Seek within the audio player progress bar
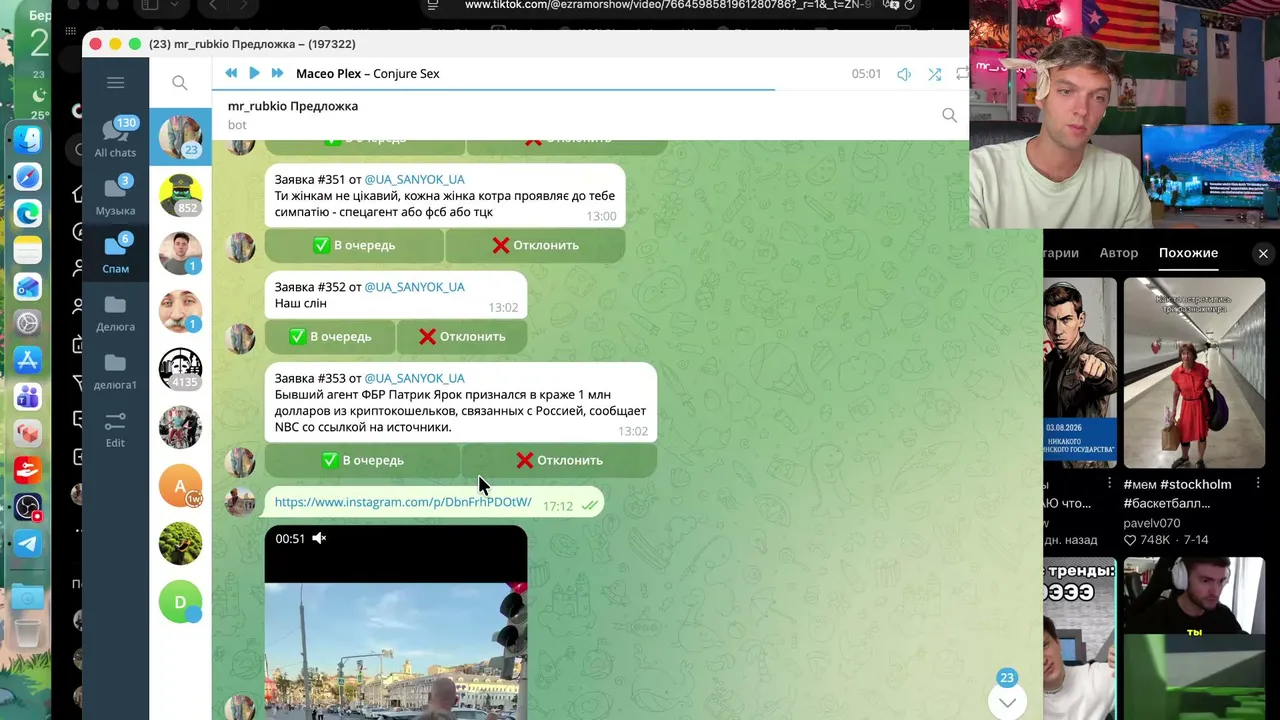 click(590, 90)
